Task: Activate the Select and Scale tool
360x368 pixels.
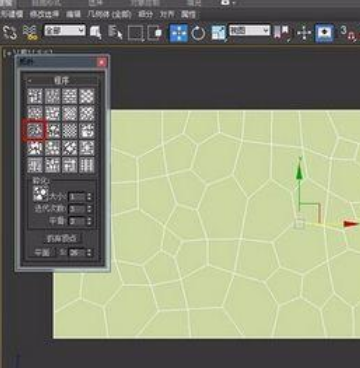Action: click(x=218, y=33)
